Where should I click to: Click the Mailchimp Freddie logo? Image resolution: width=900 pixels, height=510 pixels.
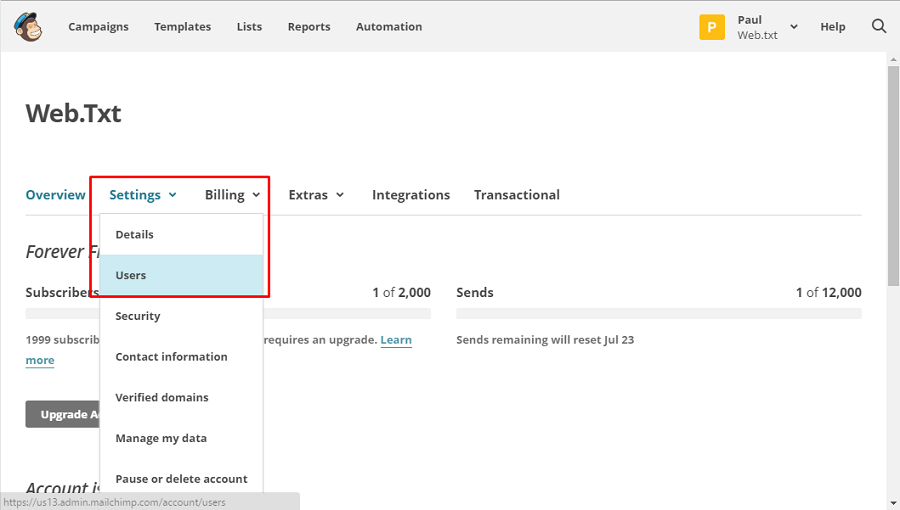28,26
